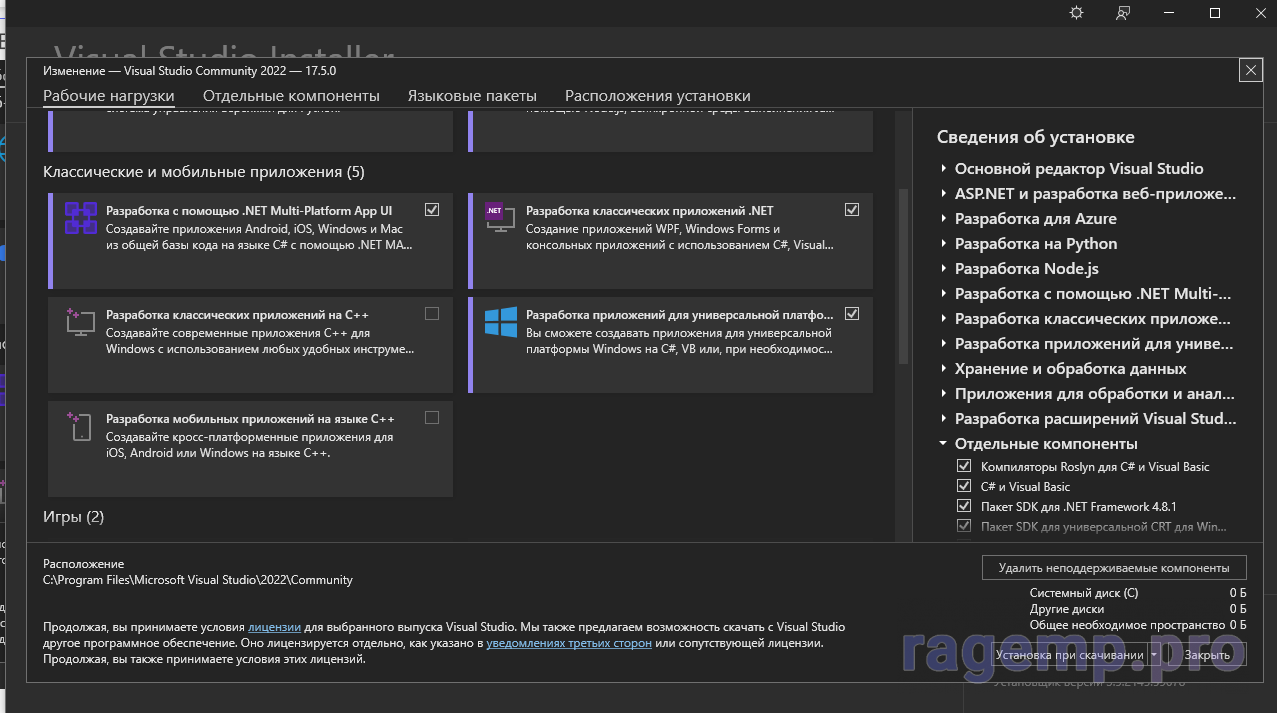
Task: Open the уведомлениях третьих сторон link
Action: coord(569,643)
